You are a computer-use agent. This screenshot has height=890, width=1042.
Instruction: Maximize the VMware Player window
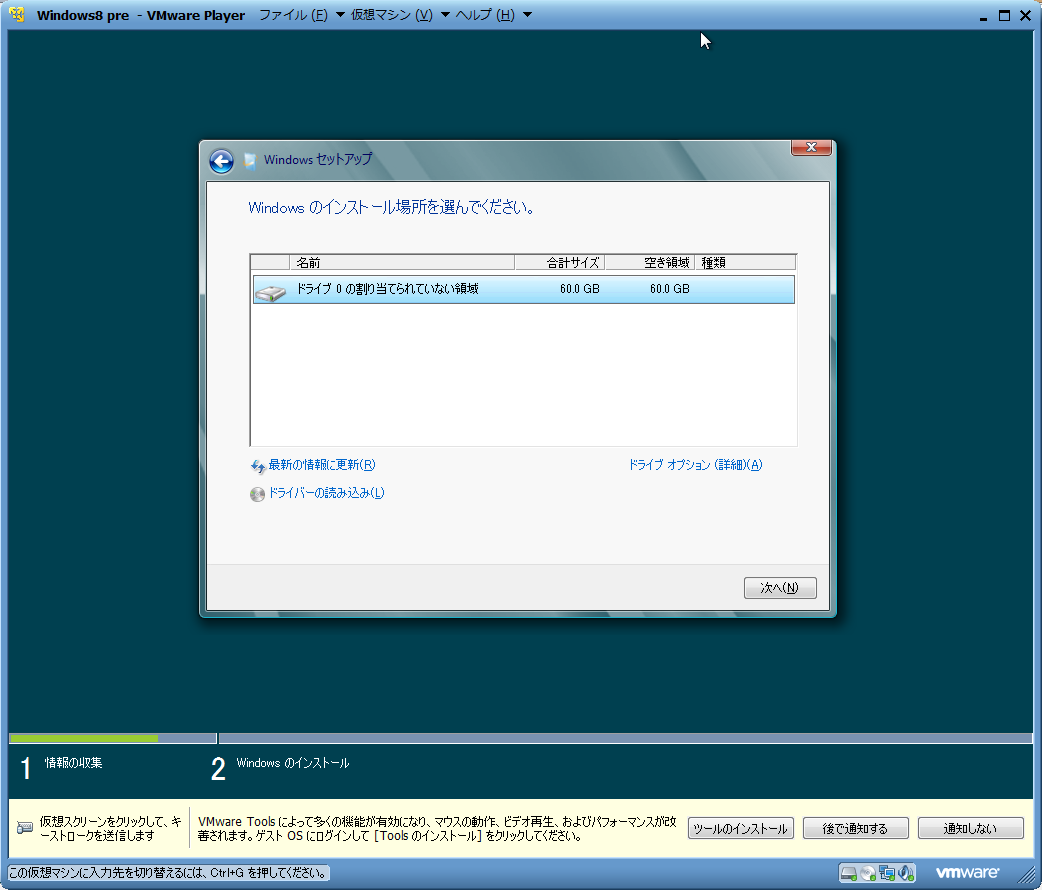pyautogui.click(x=1004, y=15)
